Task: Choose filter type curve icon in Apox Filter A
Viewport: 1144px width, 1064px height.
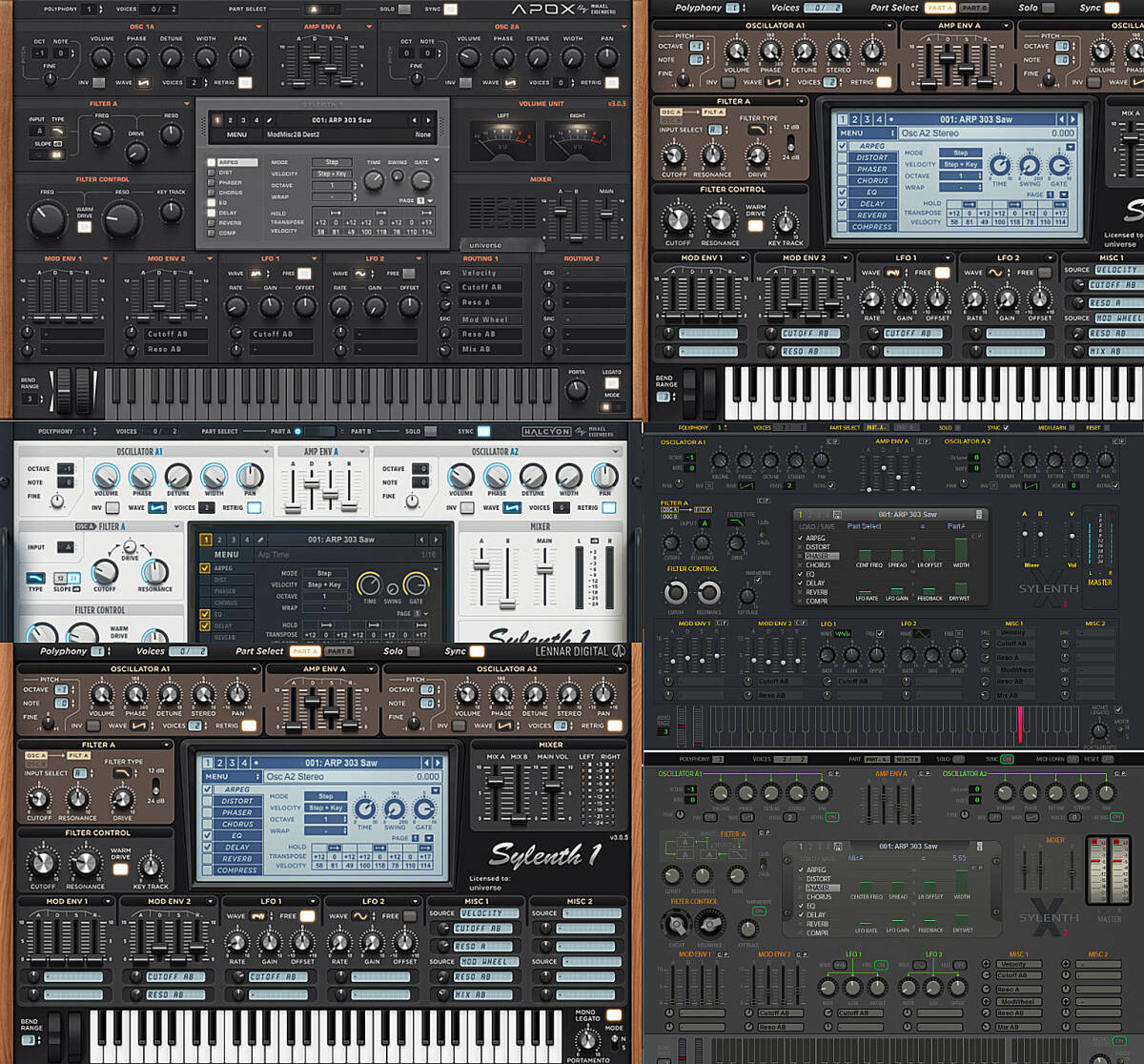Action: click(57, 131)
